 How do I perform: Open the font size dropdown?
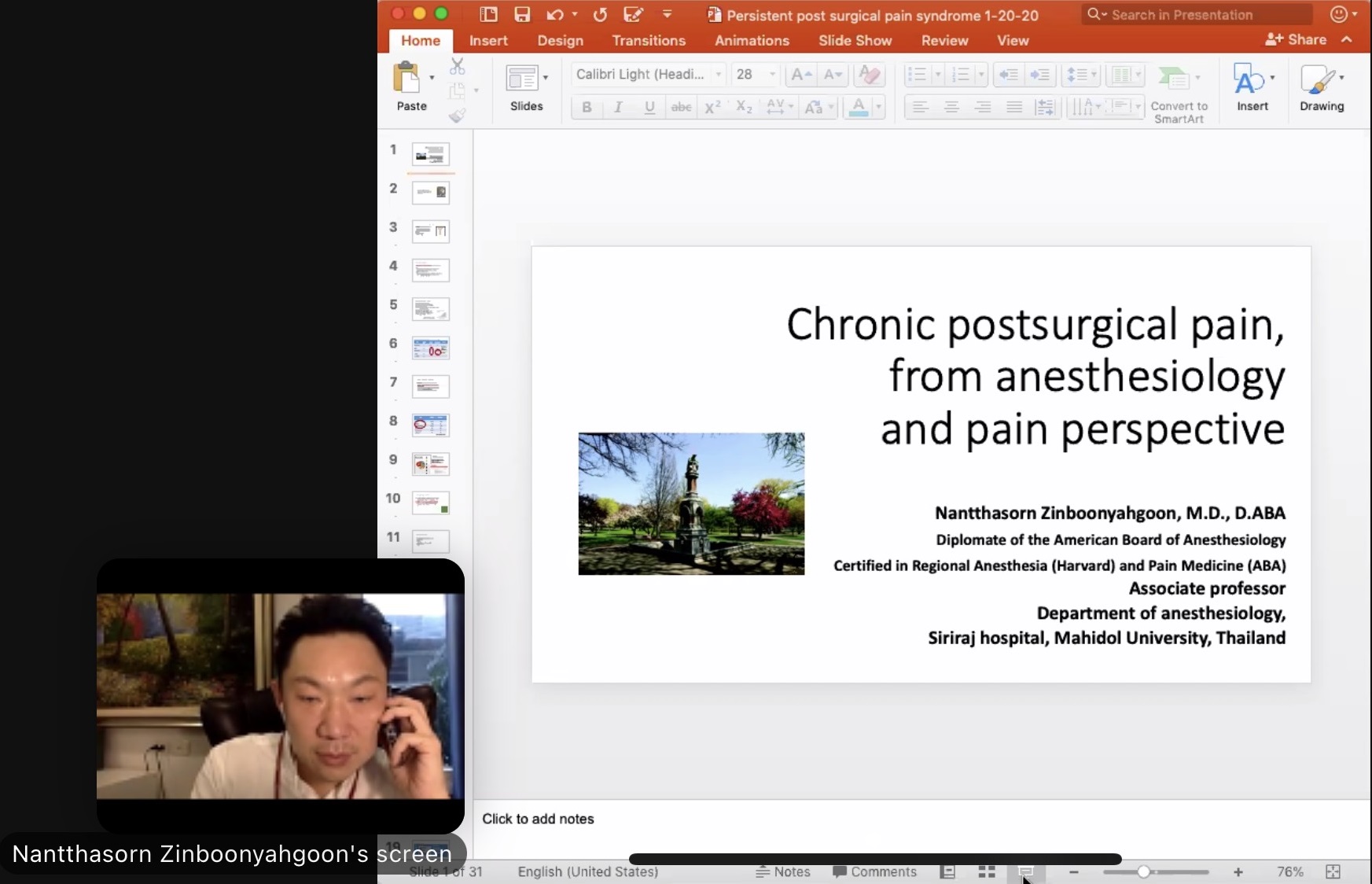(772, 75)
